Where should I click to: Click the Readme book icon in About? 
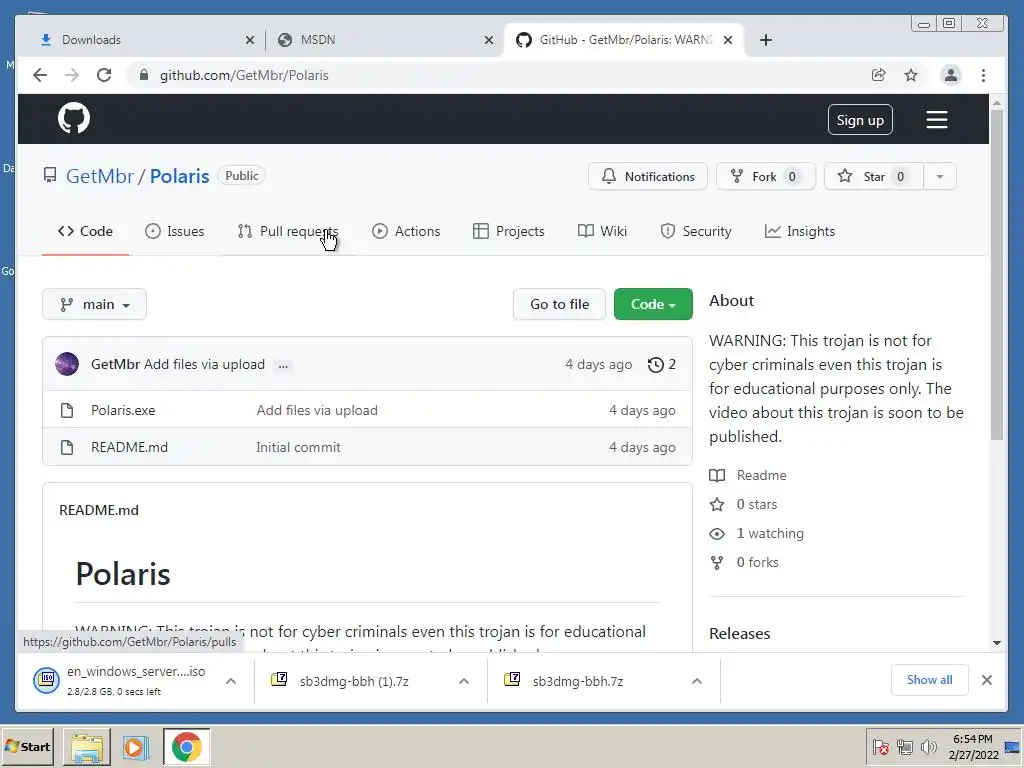[x=717, y=475]
